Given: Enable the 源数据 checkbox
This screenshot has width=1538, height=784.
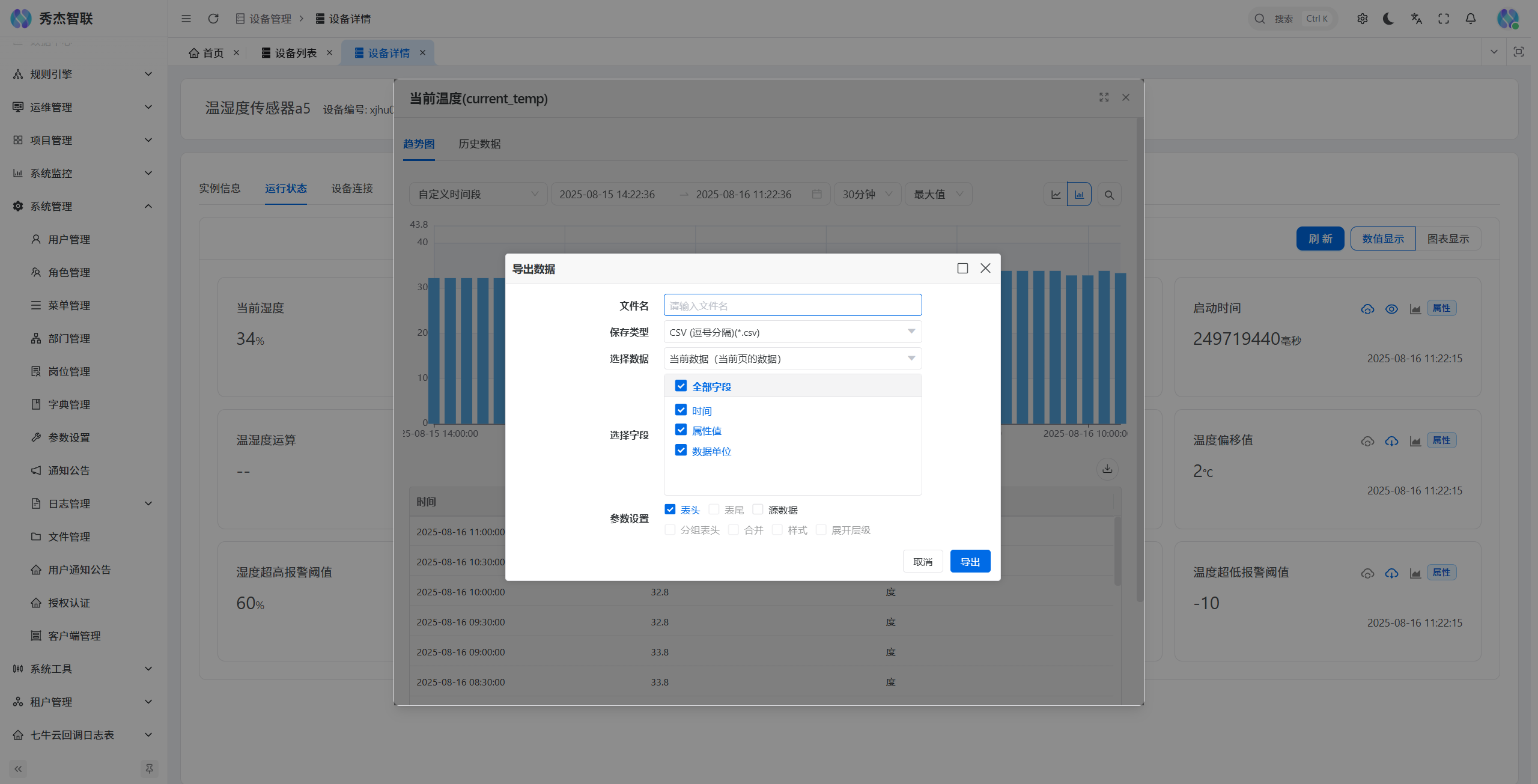Looking at the screenshot, I should click(x=758, y=509).
